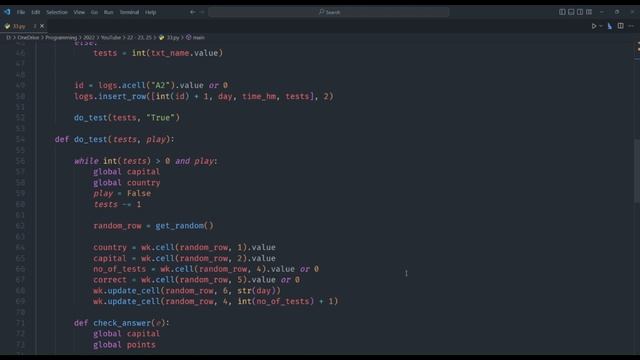The height and width of the screenshot is (360, 640).
Task: Click 'capital = wk.cell(random_row, 2).value' line
Action: point(184,258)
